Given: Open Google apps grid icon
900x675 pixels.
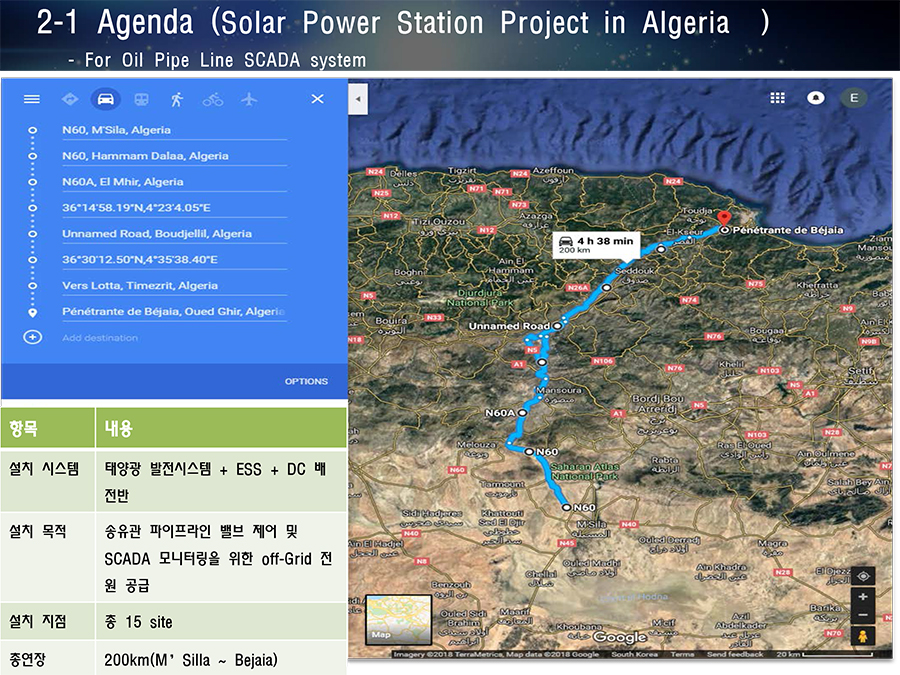Looking at the screenshot, I should pos(777,98).
